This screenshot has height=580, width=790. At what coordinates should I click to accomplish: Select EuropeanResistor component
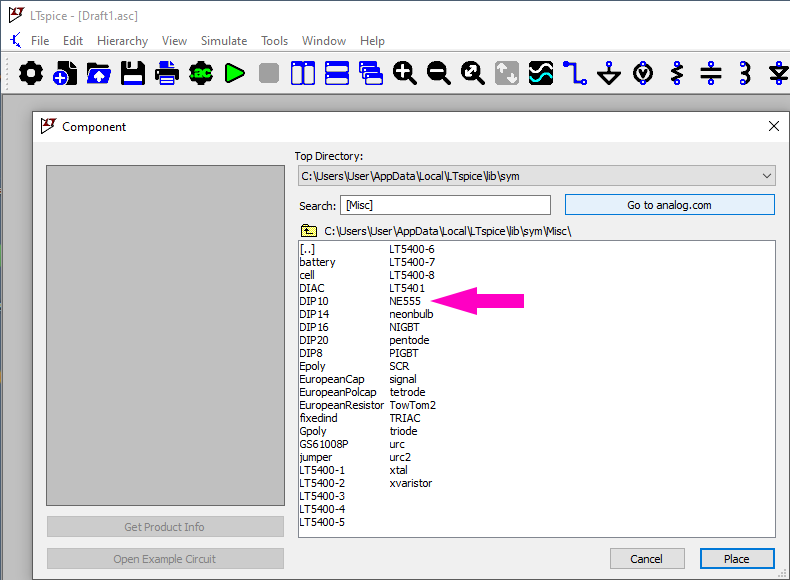[342, 405]
